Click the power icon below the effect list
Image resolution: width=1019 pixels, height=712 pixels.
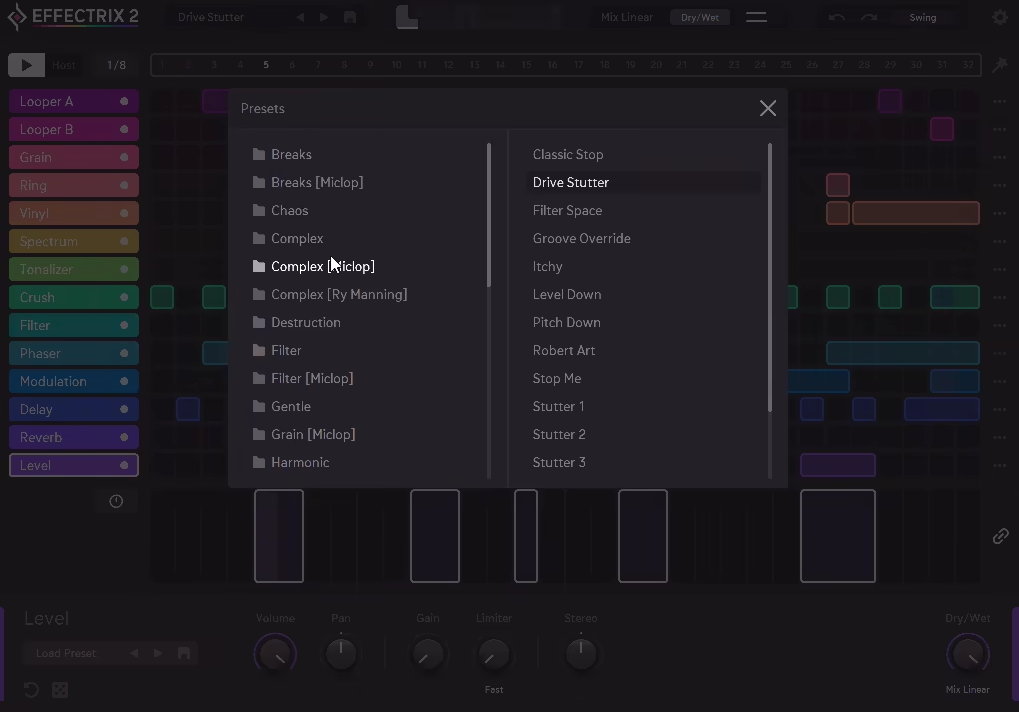116,501
